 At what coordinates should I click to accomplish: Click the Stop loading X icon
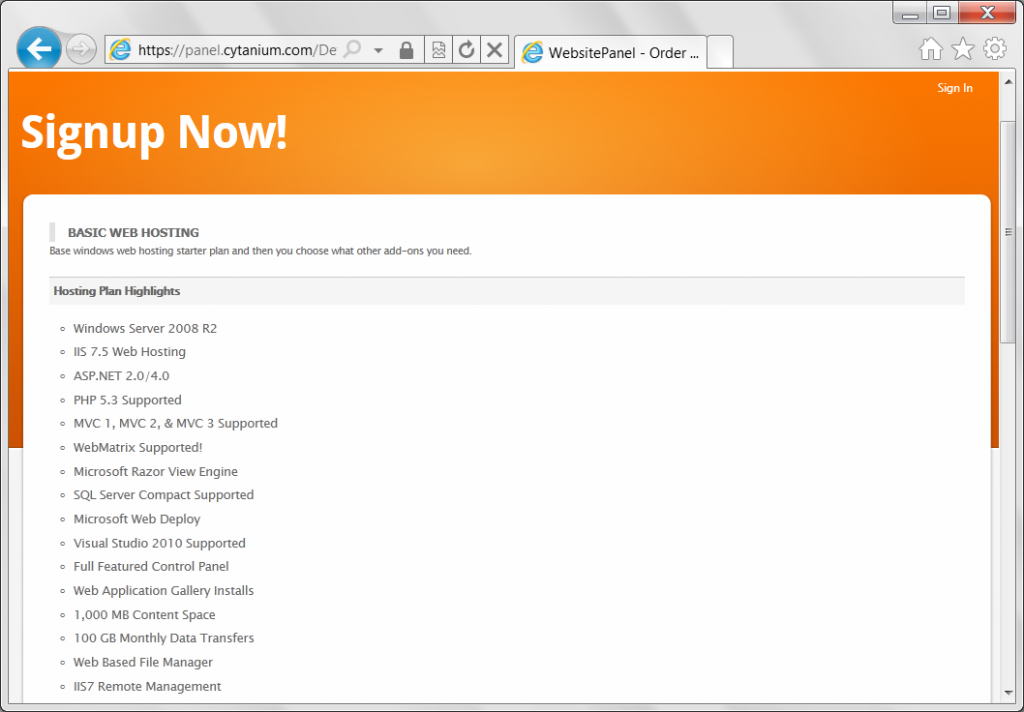494,50
